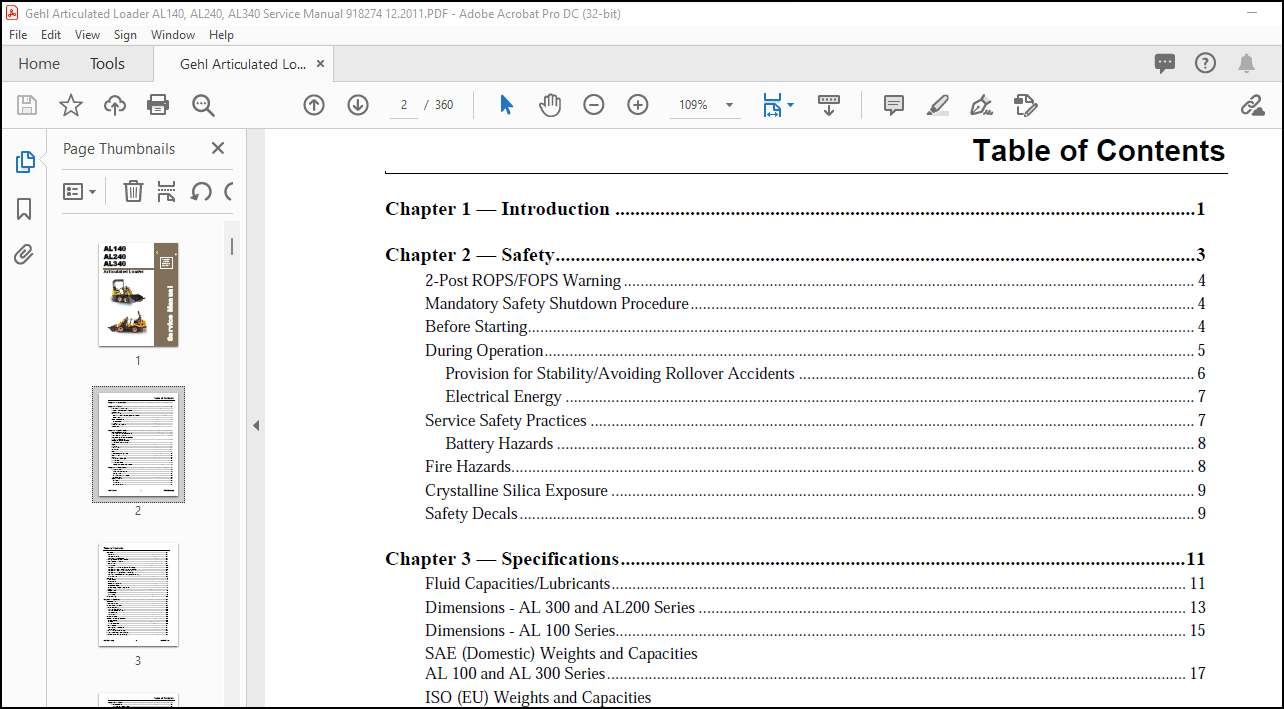Screen dimensions: 1284x709
Task: Click Electrical Energy line
Action: pyautogui.click(x=825, y=397)
